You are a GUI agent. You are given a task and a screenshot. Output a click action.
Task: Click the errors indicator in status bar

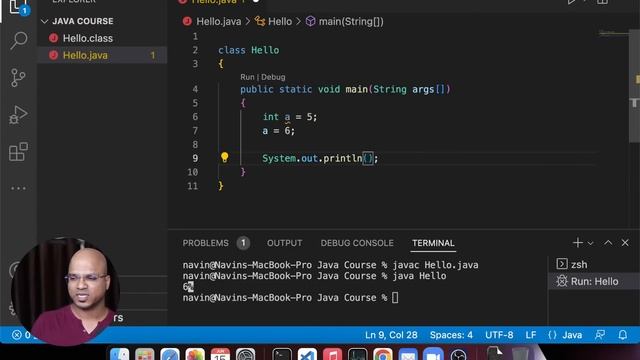click(x=21, y=335)
